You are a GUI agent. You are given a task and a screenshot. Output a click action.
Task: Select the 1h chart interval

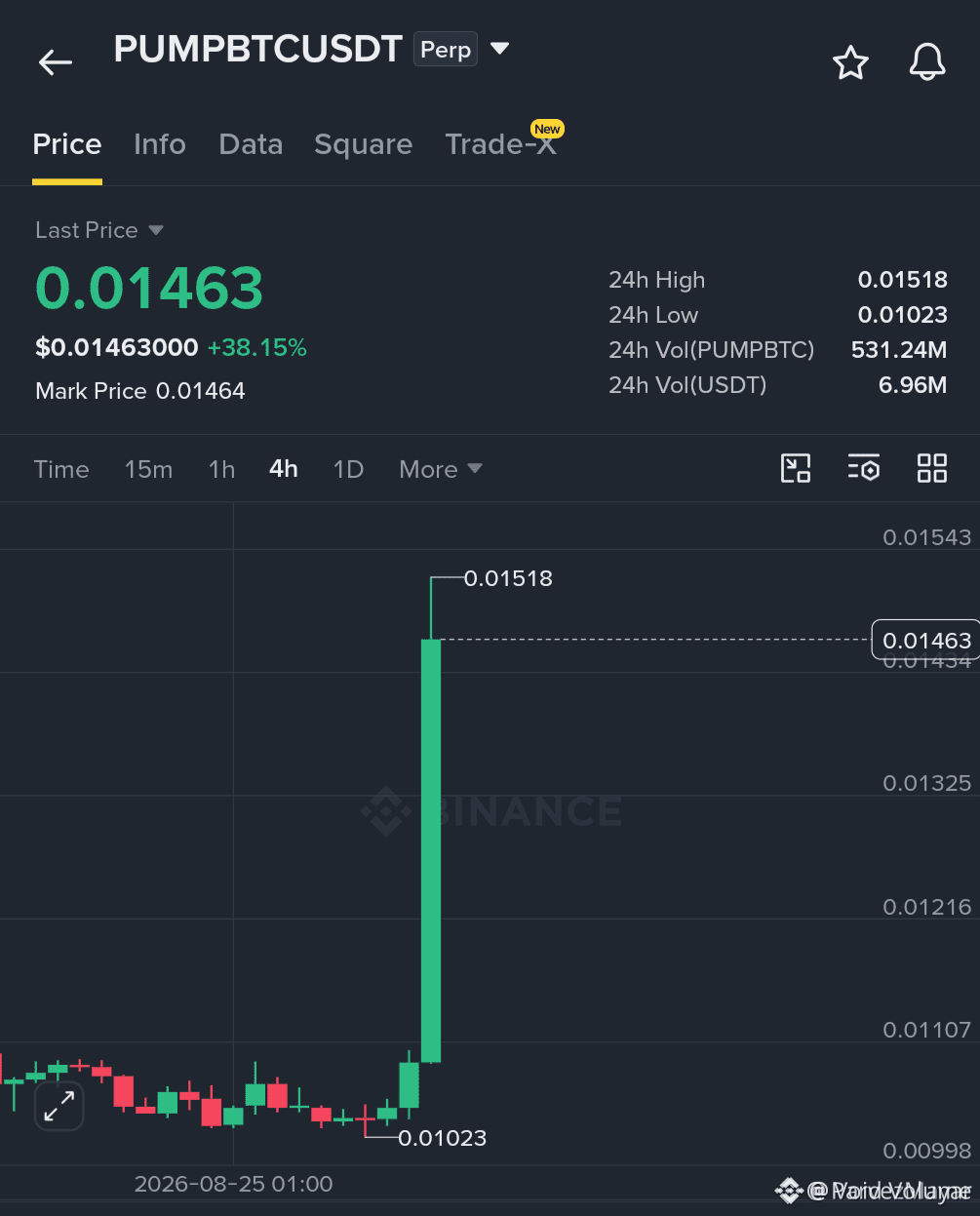221,469
